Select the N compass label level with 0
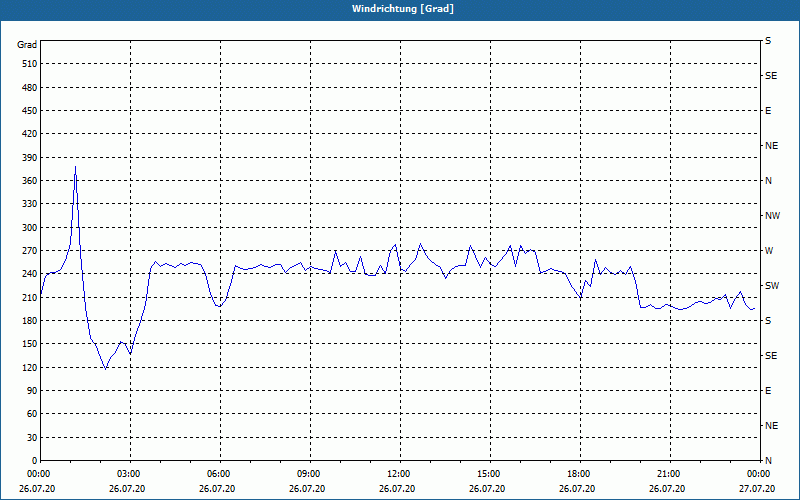This screenshot has width=800, height=500. click(x=768, y=461)
